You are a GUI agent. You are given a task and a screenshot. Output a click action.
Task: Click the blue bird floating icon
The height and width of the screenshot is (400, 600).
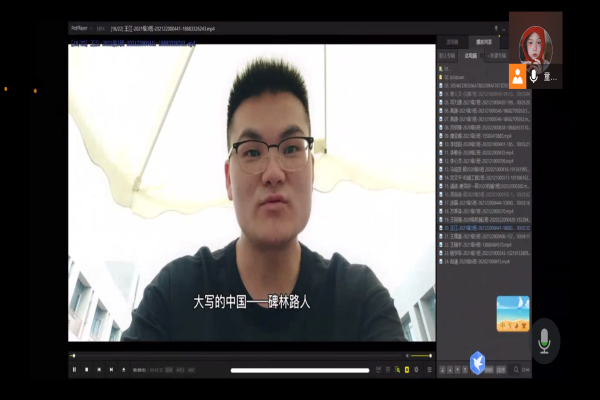pyautogui.click(x=478, y=362)
